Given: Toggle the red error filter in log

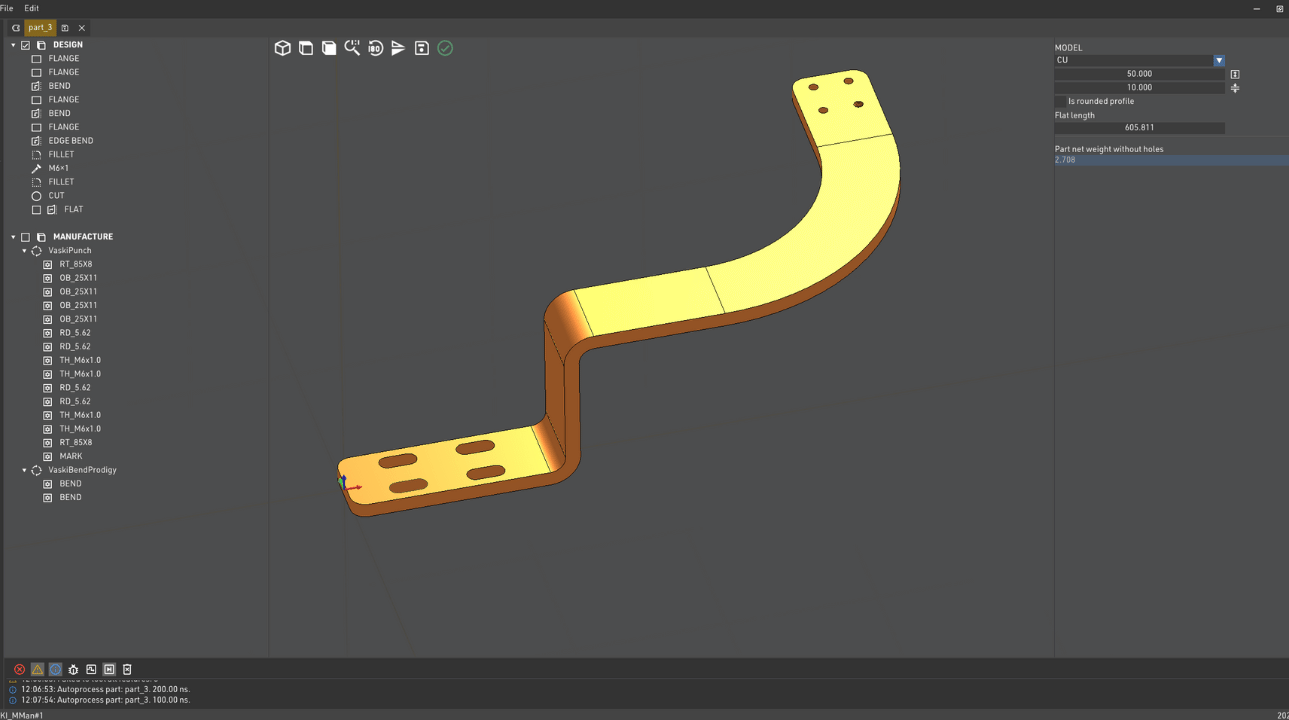Looking at the screenshot, I should [19, 669].
